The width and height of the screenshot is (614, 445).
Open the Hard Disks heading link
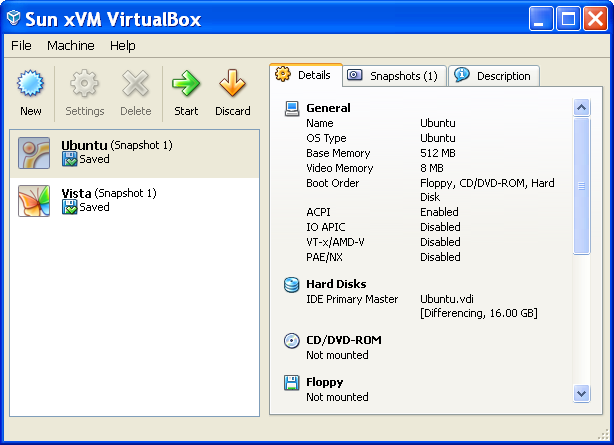(336, 284)
